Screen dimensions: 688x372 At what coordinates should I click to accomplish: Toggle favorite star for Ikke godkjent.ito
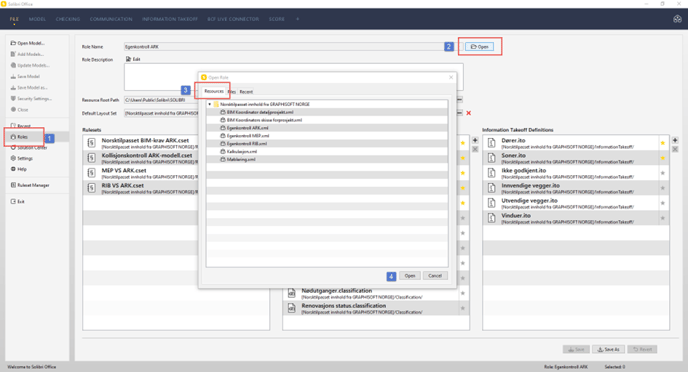tap(663, 173)
